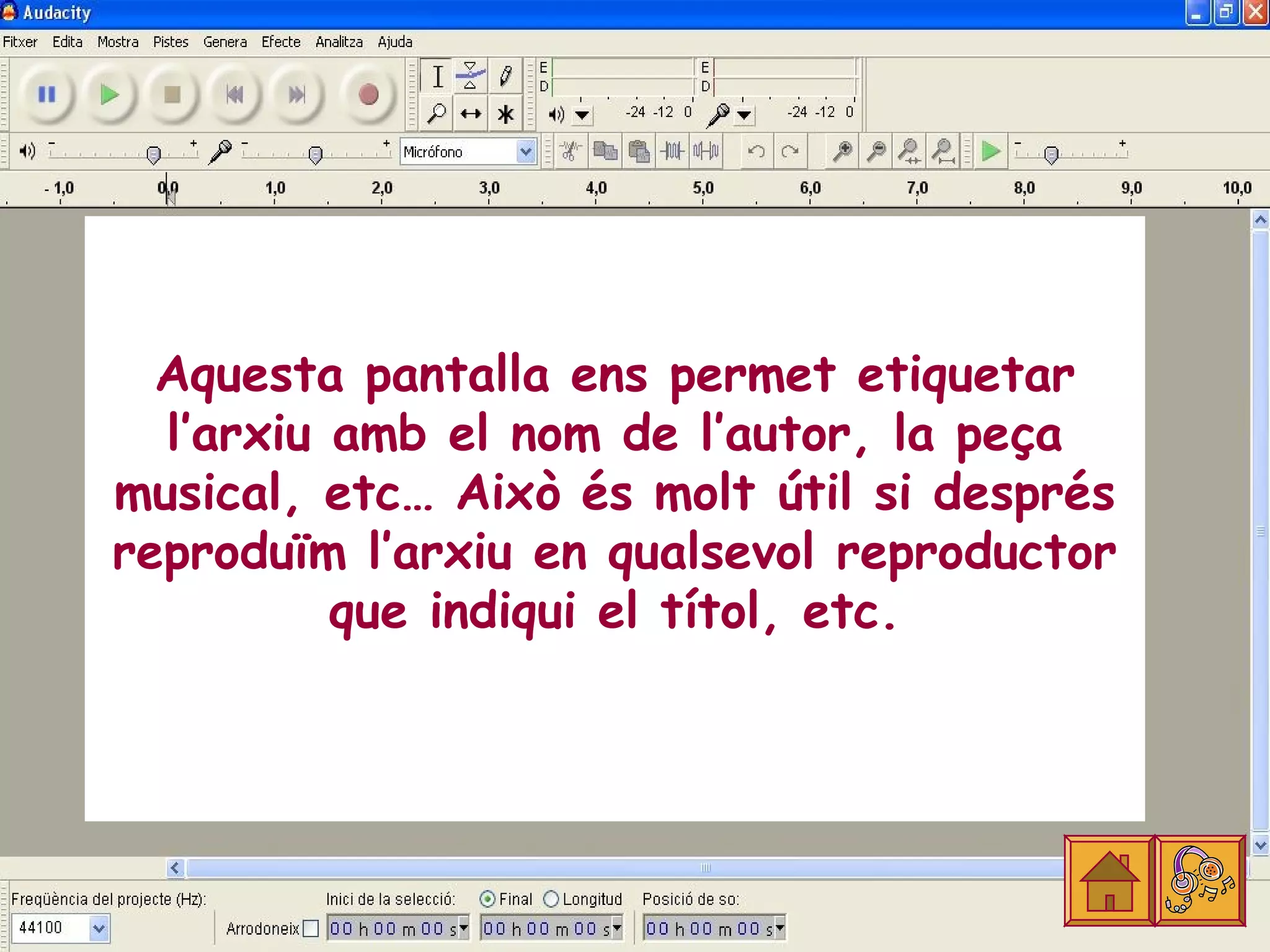
Task: Click the vertical scrollbar up arrow
Action: [1260, 220]
